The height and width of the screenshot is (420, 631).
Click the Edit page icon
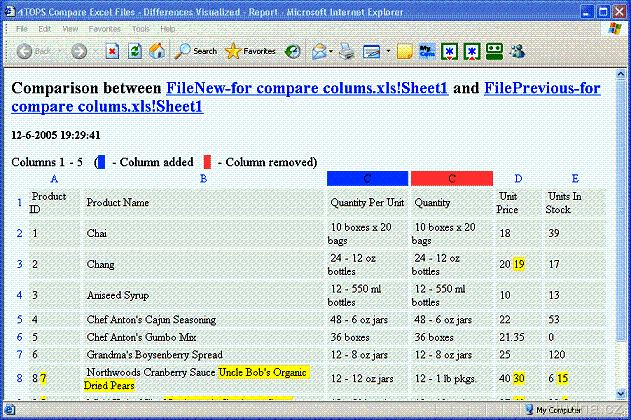click(371, 51)
